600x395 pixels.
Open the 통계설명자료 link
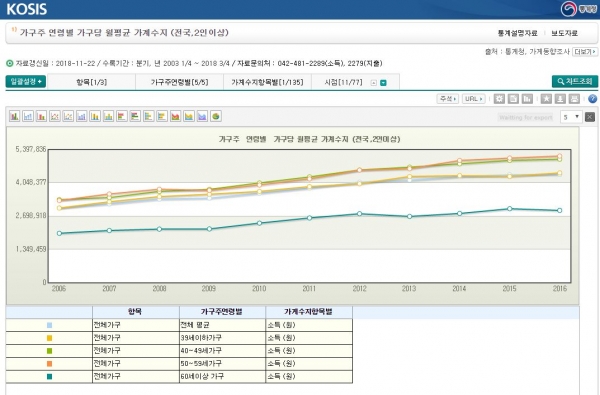517,33
